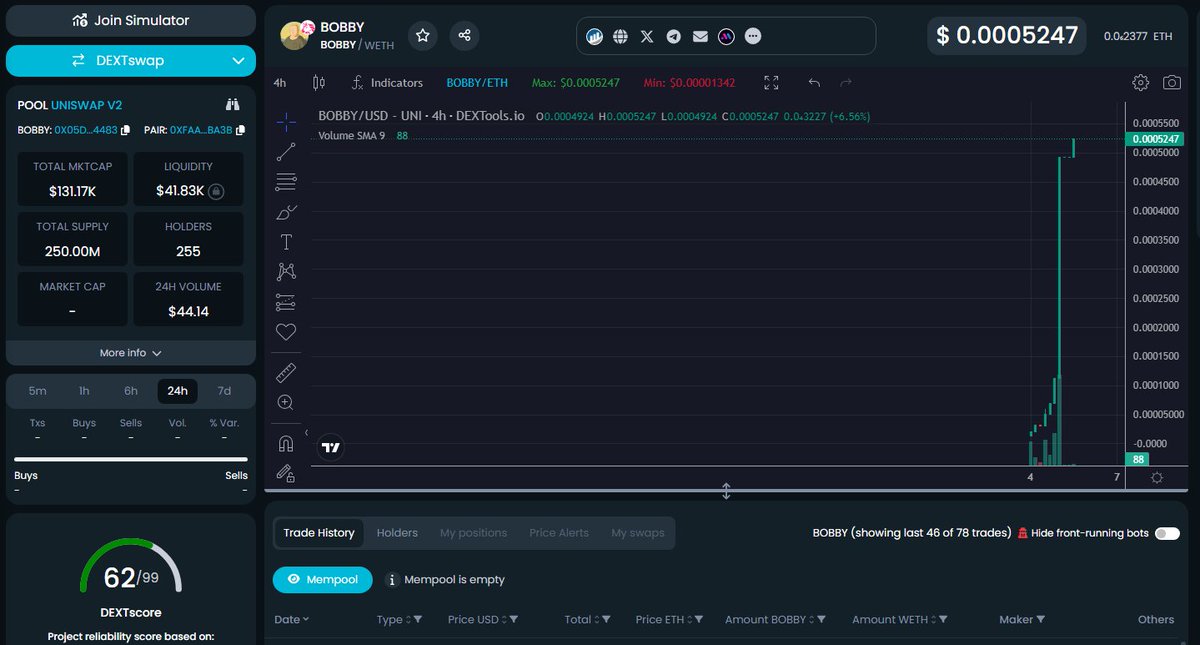
Task: Select the XABCD pattern tool
Action: coord(286,271)
